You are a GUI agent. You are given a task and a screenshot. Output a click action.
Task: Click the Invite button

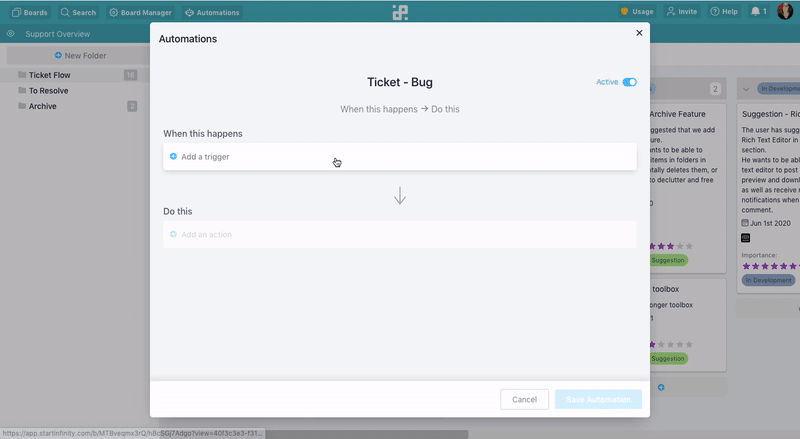(682, 11)
